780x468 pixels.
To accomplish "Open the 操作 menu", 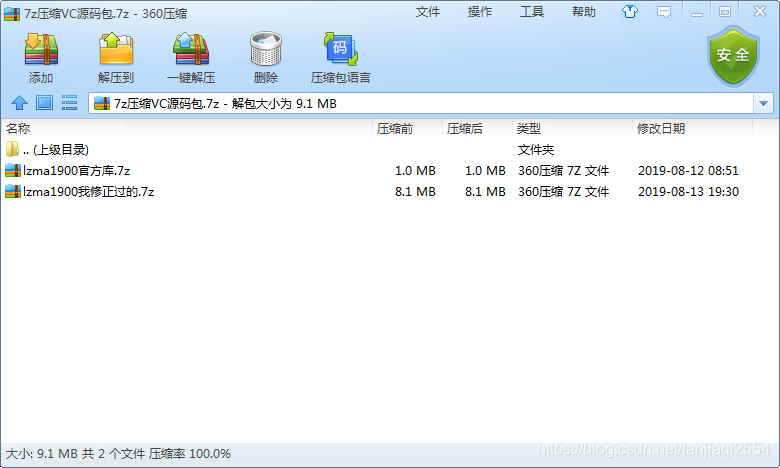I will (x=480, y=11).
